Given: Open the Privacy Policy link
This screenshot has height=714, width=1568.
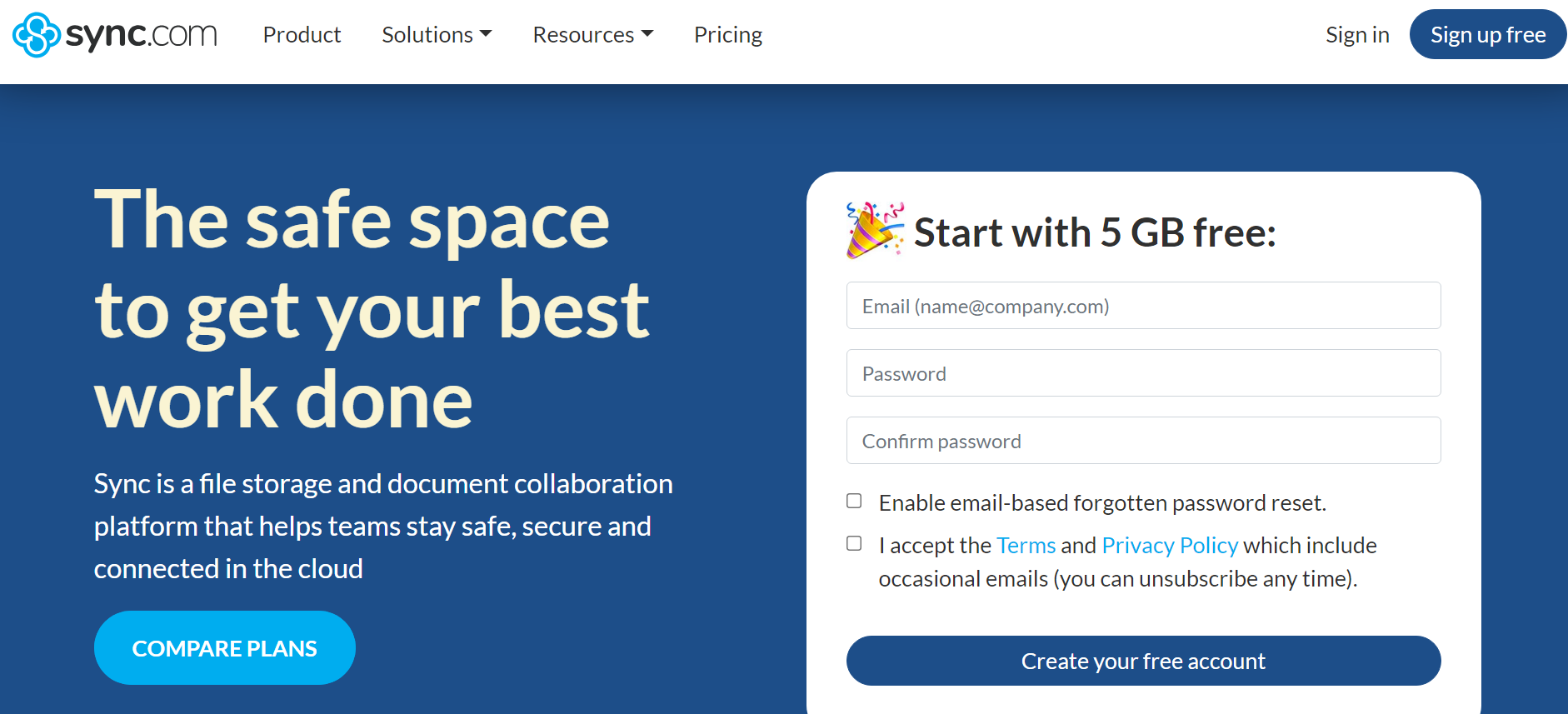Looking at the screenshot, I should tap(1170, 545).
